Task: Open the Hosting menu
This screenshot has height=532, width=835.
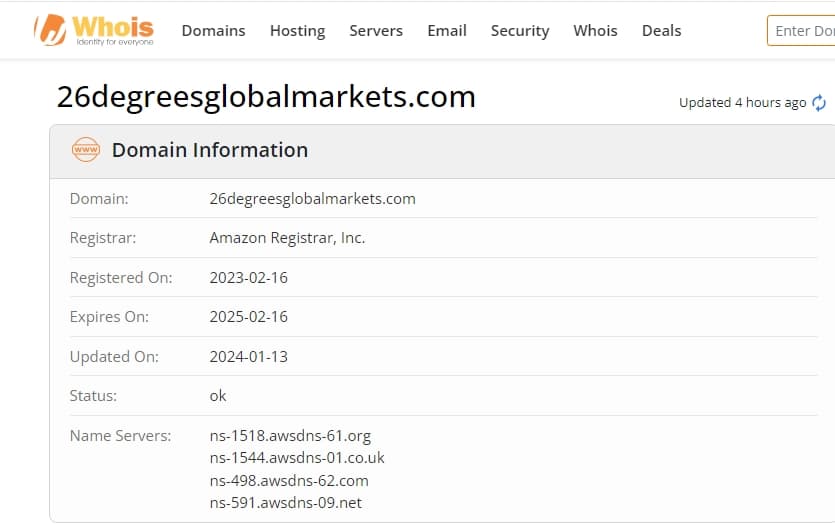Action: coord(298,31)
